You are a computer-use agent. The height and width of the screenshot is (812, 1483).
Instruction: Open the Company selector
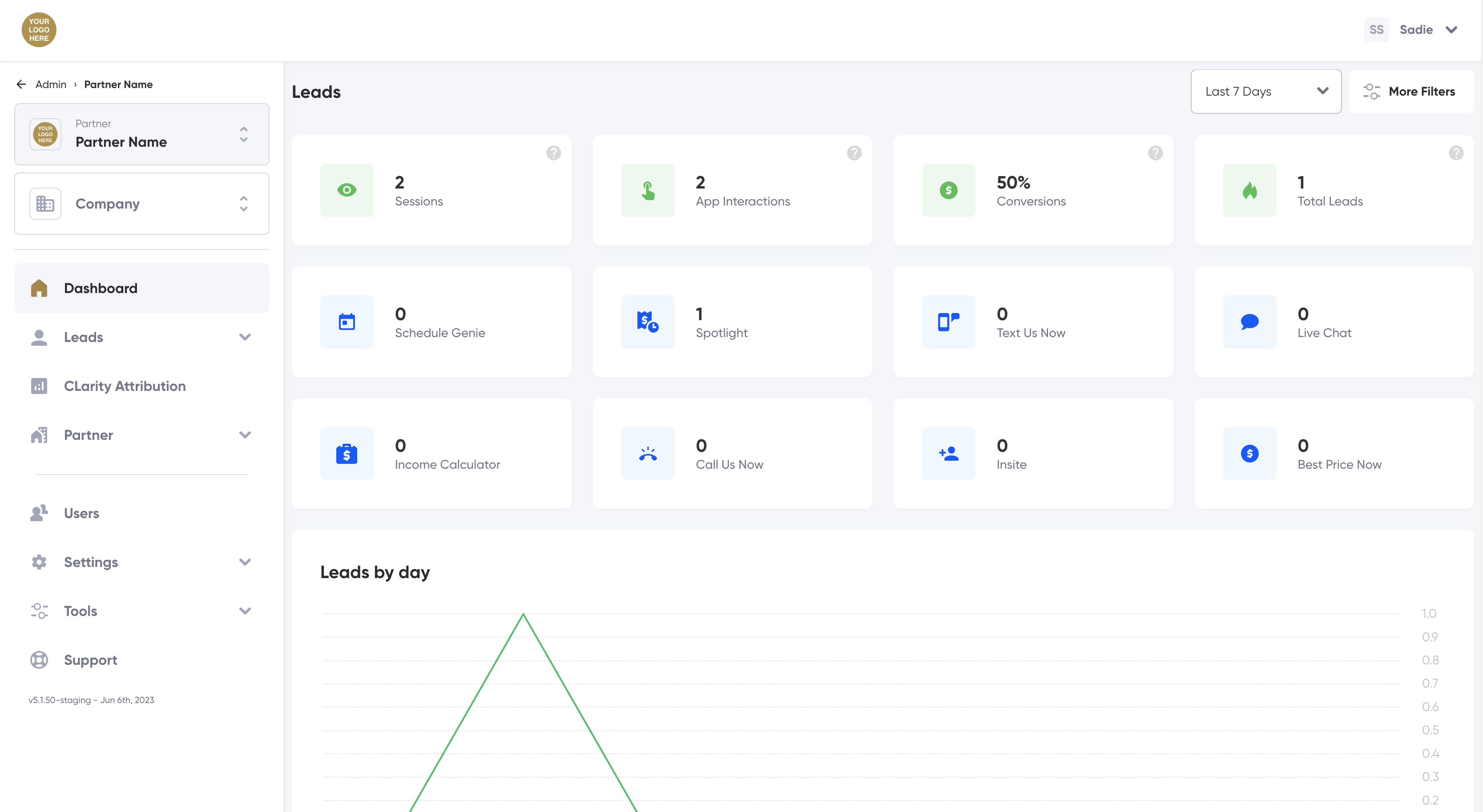tap(141, 204)
